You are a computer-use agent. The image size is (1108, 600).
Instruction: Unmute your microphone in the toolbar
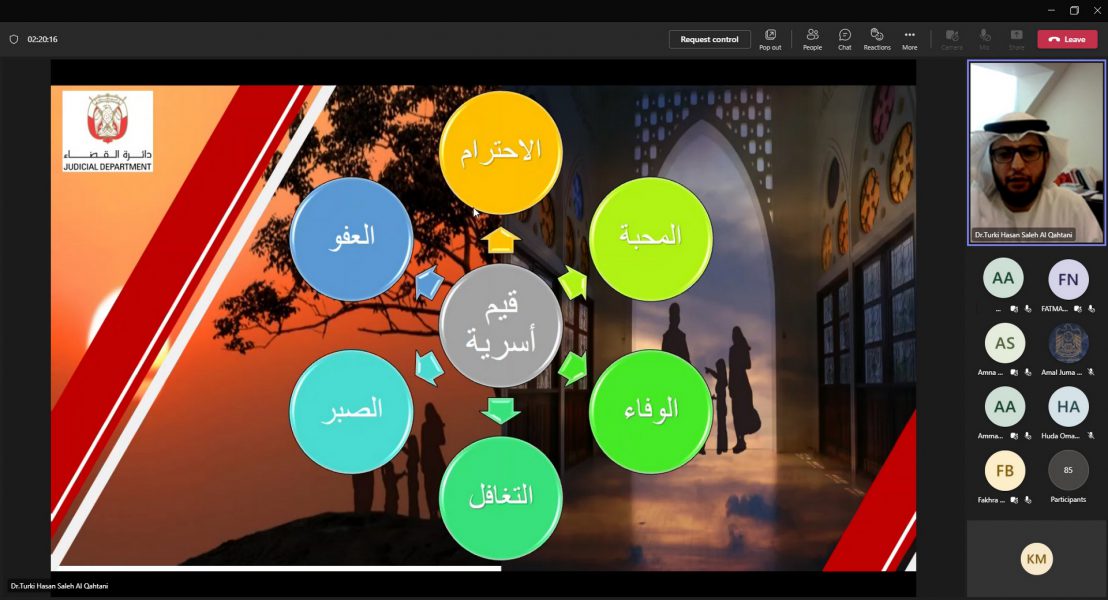coord(984,38)
